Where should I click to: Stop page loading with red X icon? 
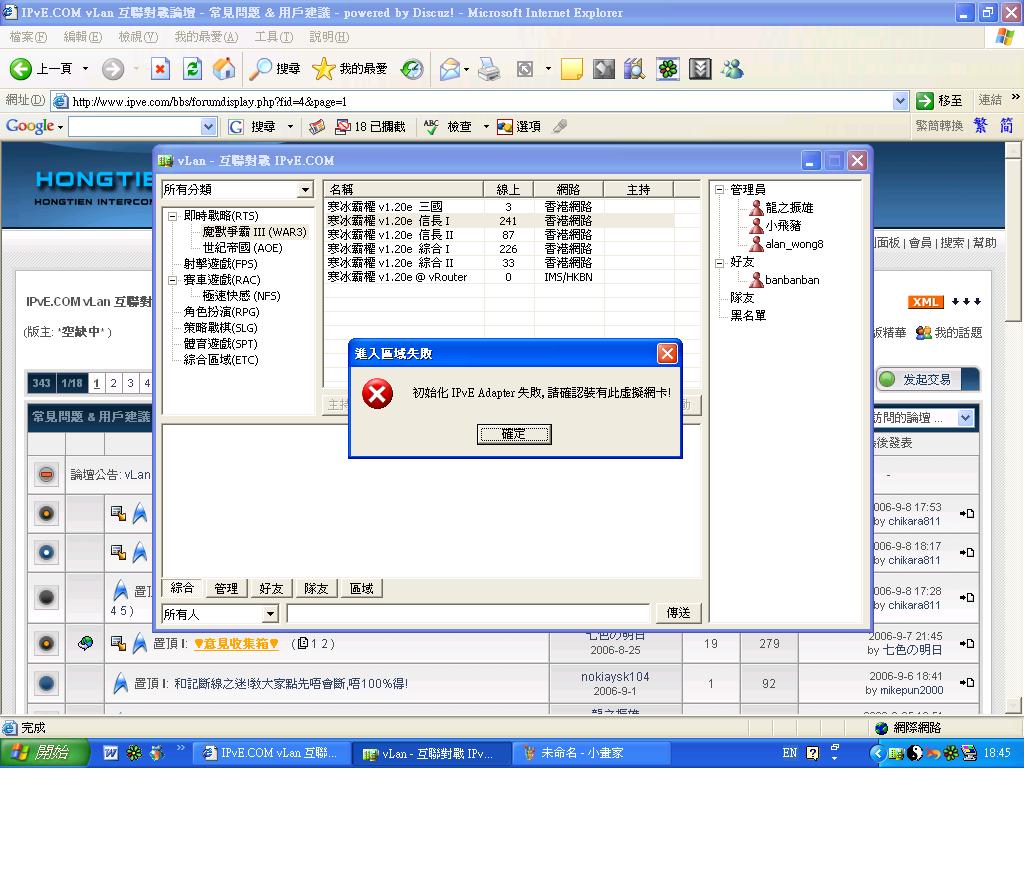click(x=160, y=69)
